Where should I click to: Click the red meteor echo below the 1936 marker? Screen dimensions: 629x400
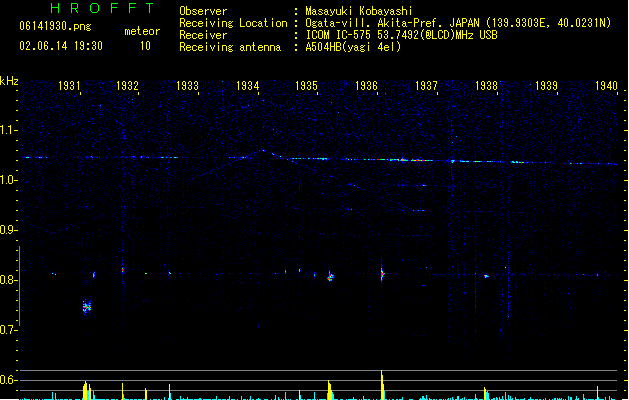click(x=382, y=274)
